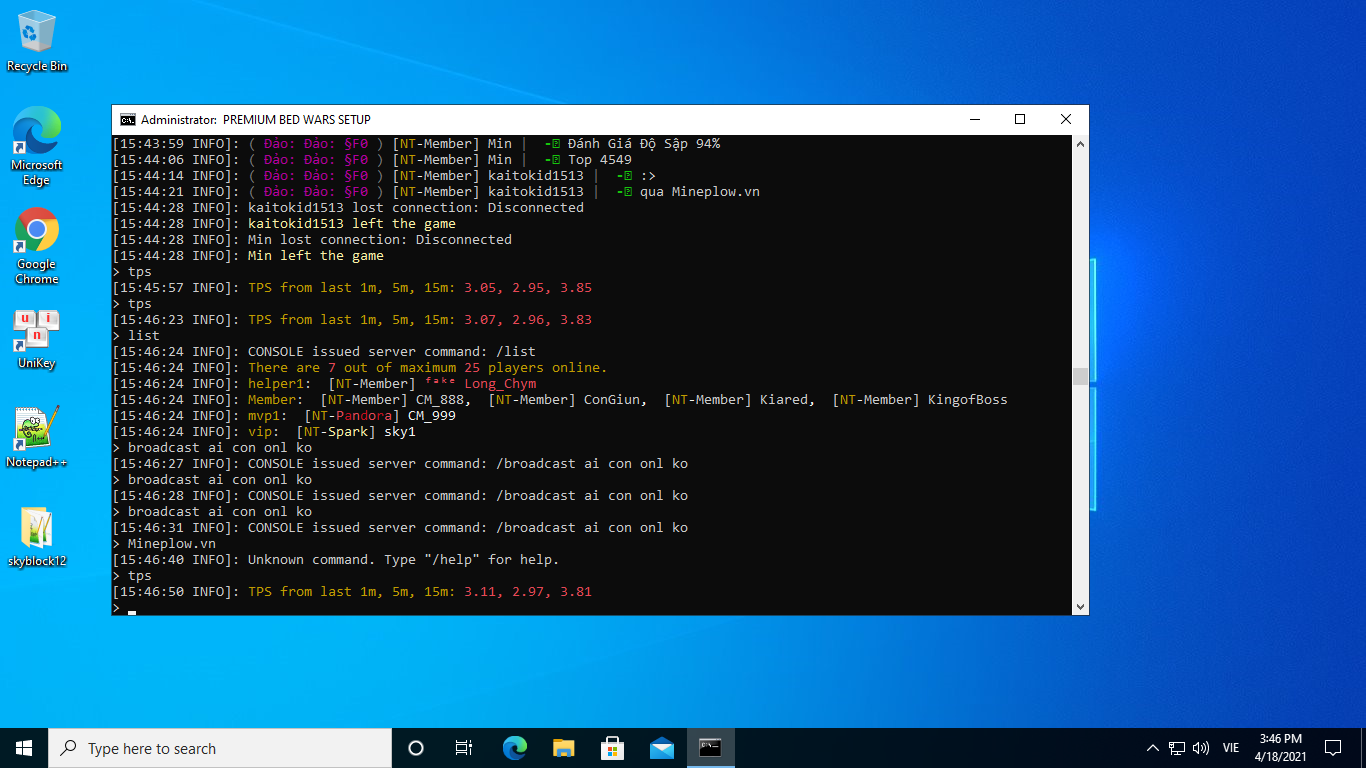The height and width of the screenshot is (768, 1366).
Task: Click the console window's system menu icon
Action: tap(128, 120)
